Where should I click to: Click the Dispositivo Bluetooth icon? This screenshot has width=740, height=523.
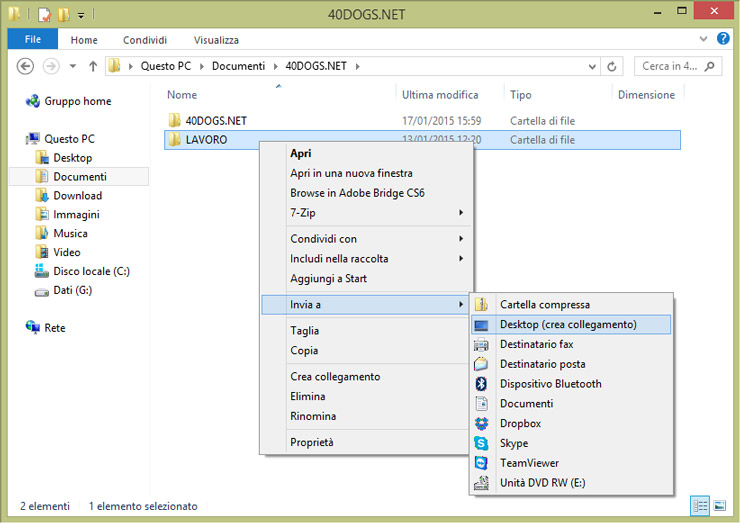pos(481,384)
